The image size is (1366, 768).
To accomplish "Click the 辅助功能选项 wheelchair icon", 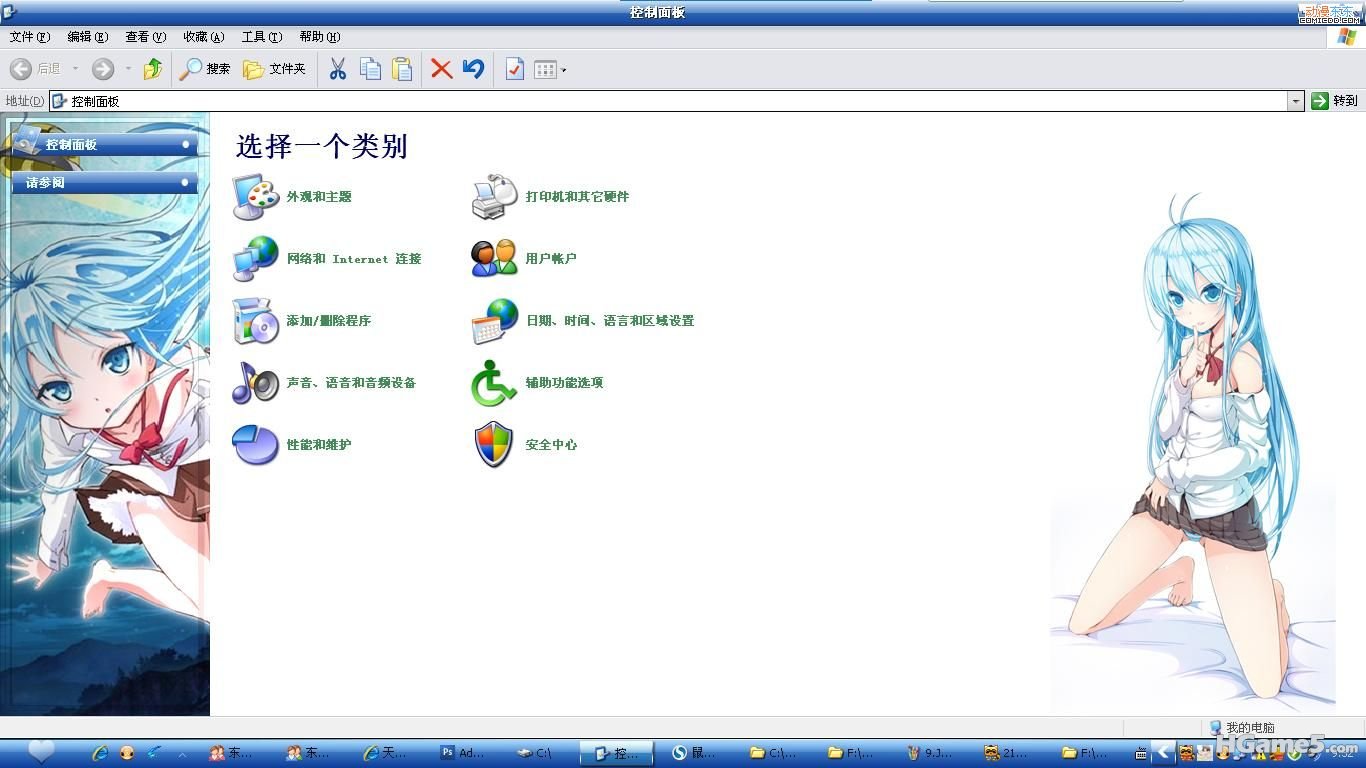I will click(495, 383).
